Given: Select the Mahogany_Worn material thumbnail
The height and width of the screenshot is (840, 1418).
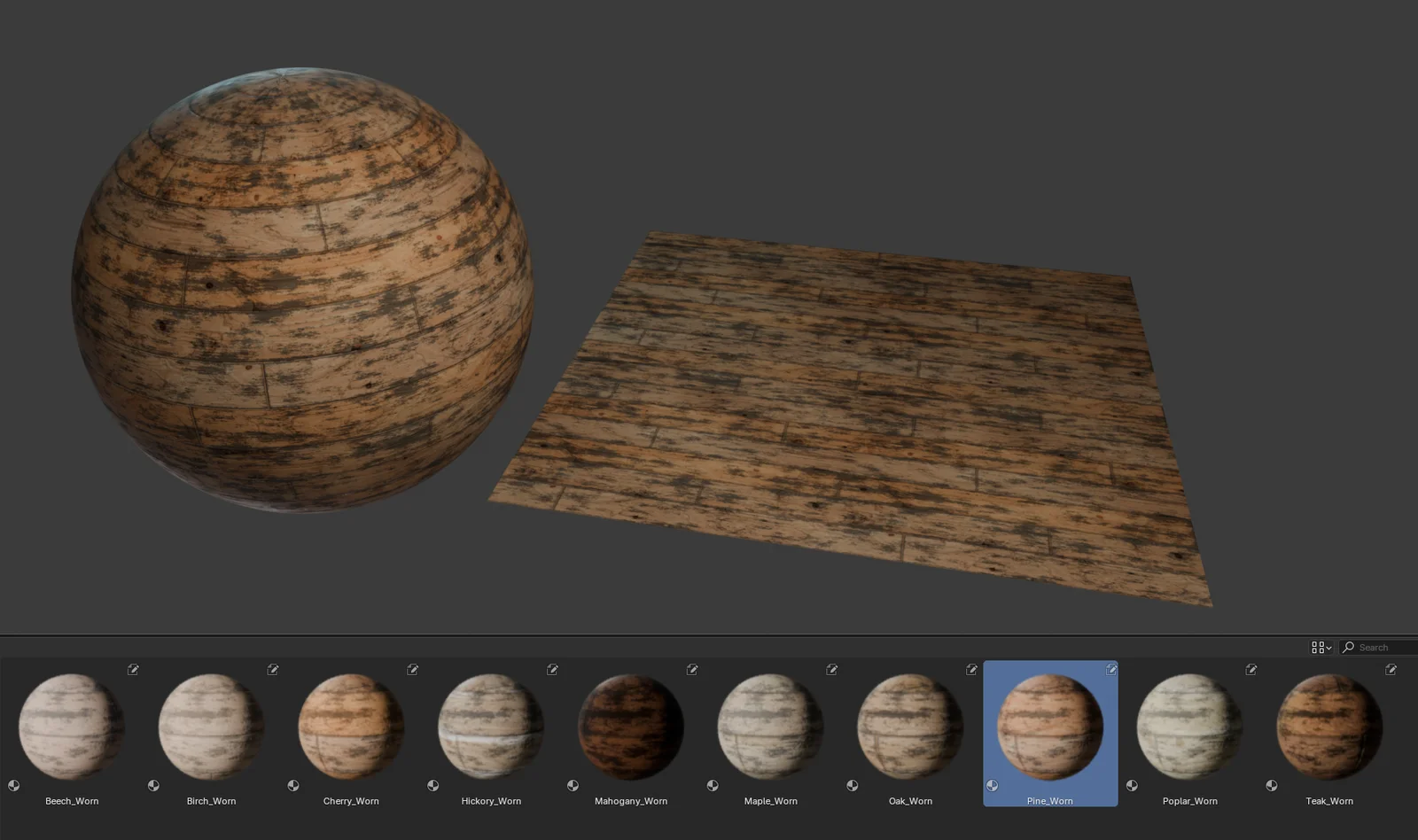Looking at the screenshot, I should [631, 727].
